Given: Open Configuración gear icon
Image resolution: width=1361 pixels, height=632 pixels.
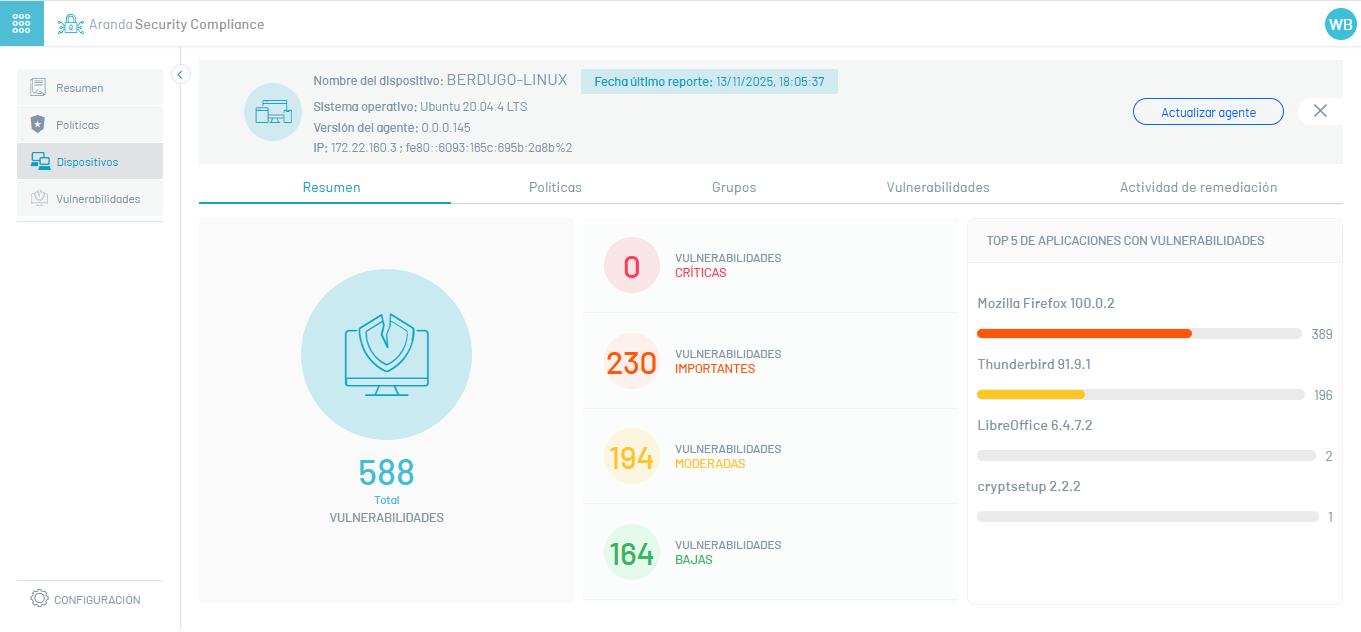Looking at the screenshot, I should 39,599.
